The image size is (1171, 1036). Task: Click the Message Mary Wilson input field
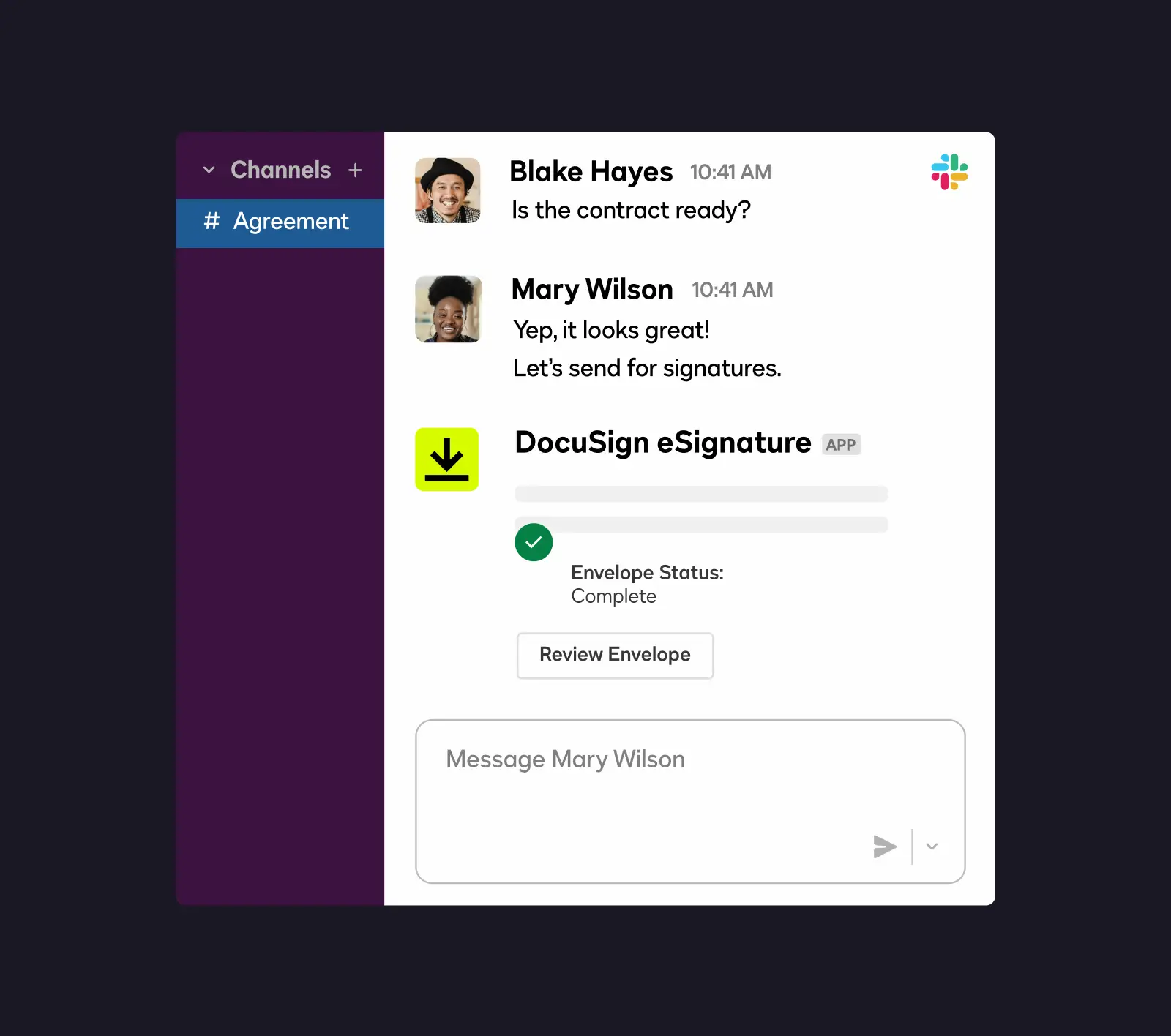[690, 802]
